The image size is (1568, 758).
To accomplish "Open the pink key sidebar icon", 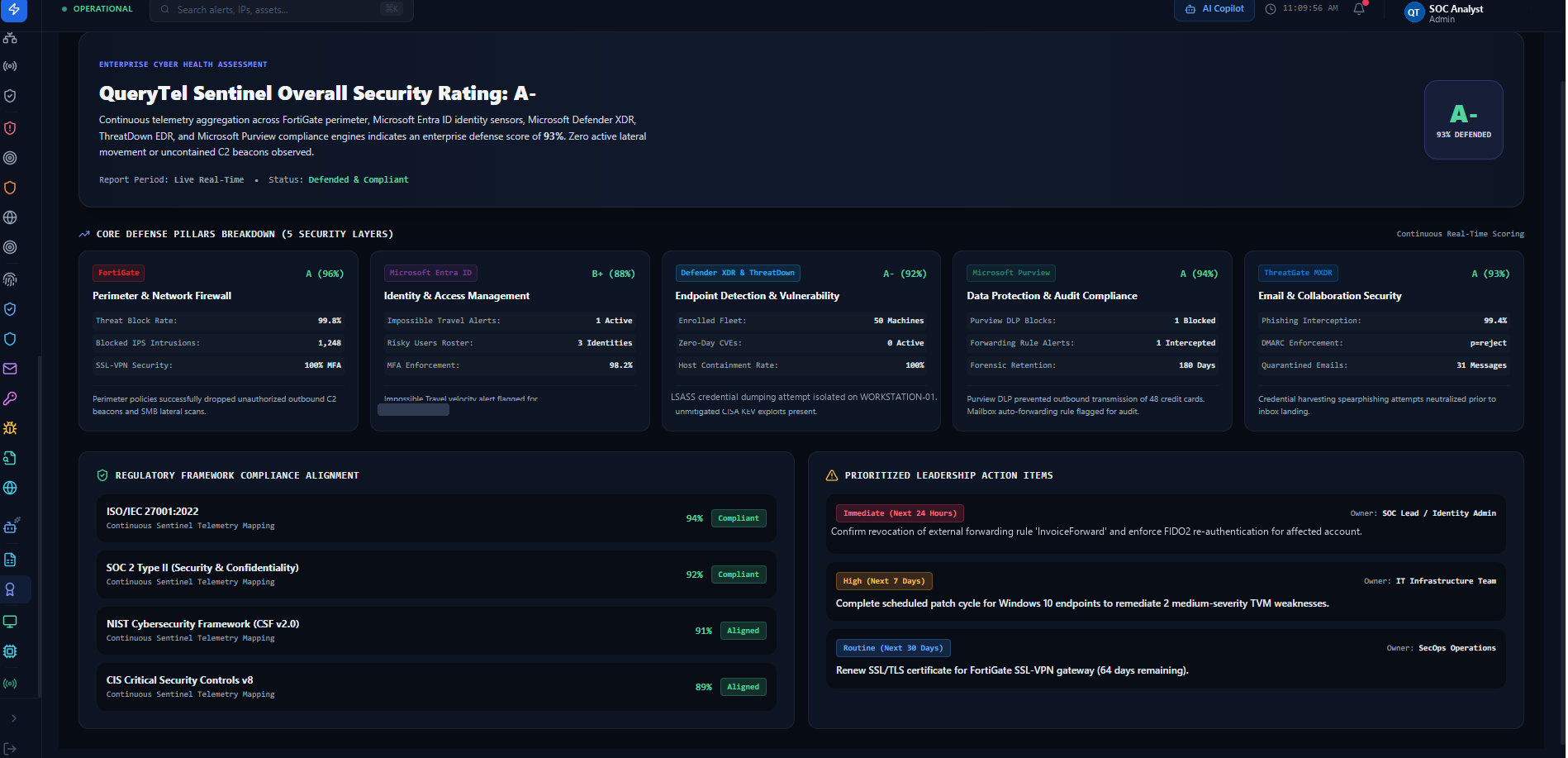I will (10, 398).
